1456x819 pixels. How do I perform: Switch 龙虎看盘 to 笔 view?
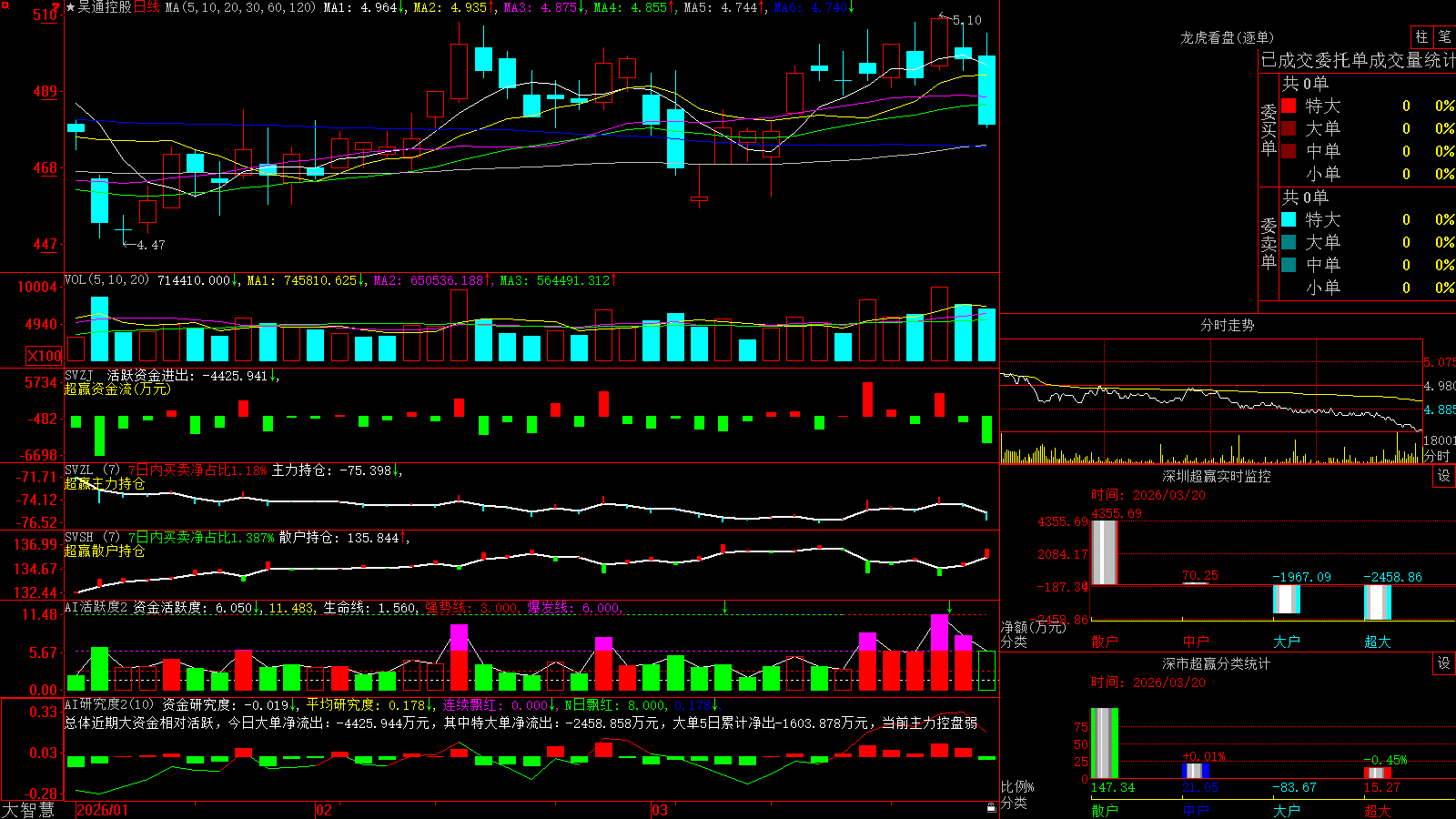point(1444,37)
